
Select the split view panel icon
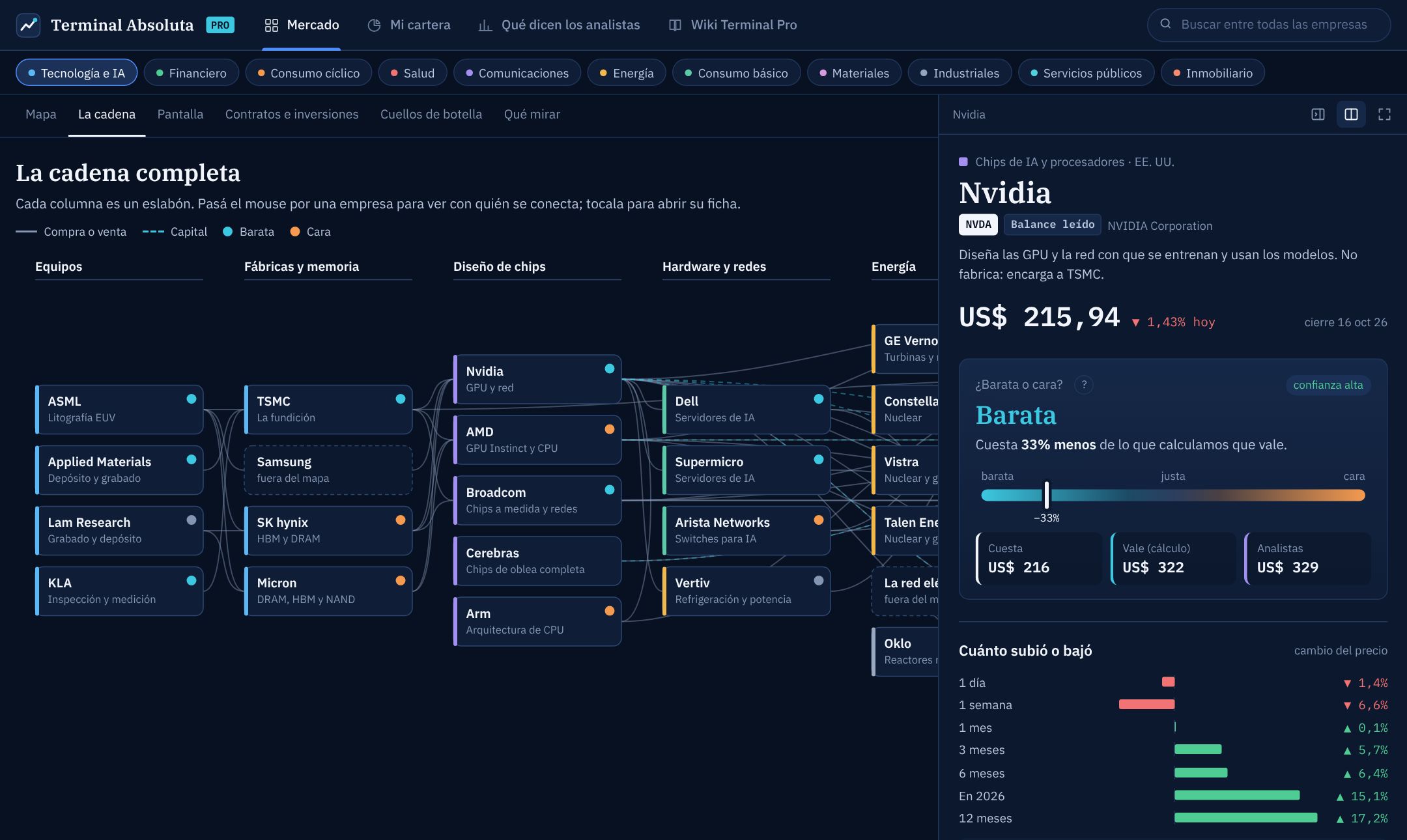1352,115
